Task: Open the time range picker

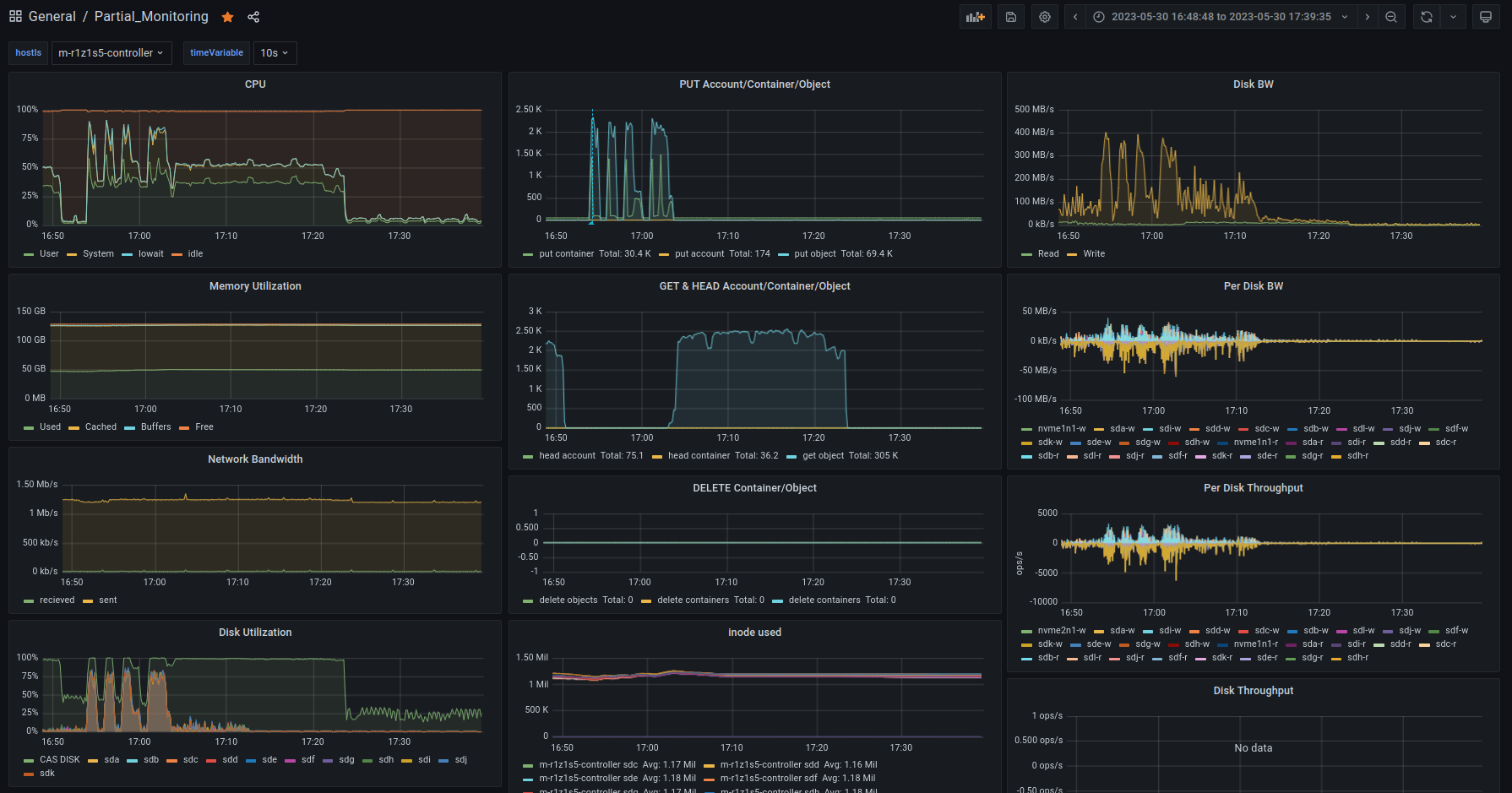Action: pyautogui.click(x=1221, y=17)
